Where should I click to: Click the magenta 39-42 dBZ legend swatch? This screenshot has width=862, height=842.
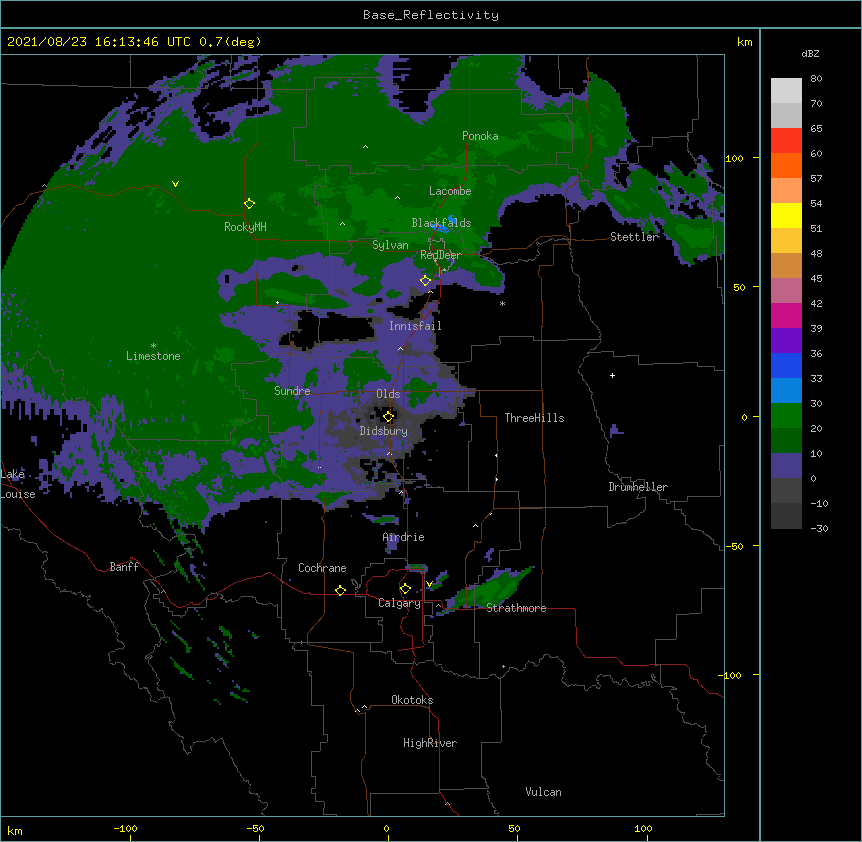(786, 316)
